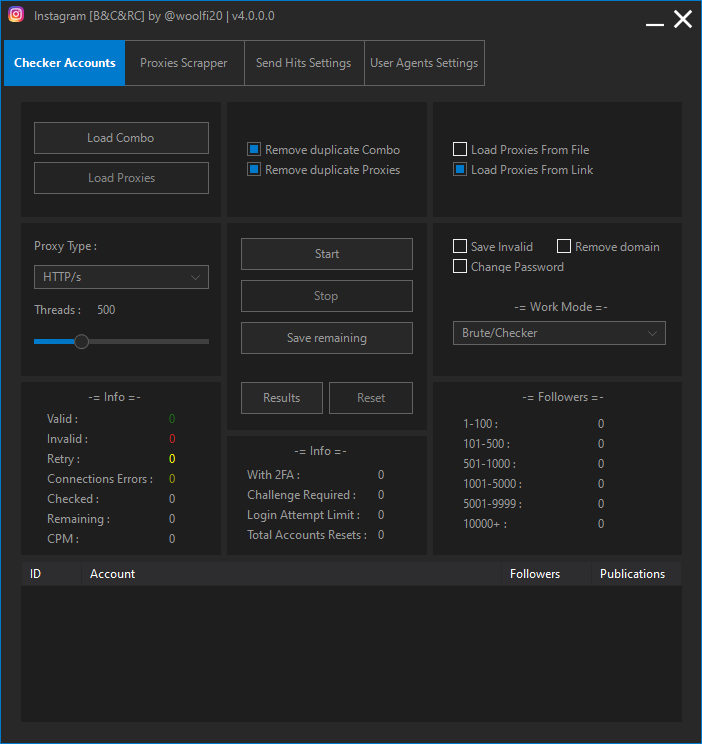The image size is (702, 744).
Task: Open the Work Mode Brute/Checker dropdown
Action: (x=559, y=333)
